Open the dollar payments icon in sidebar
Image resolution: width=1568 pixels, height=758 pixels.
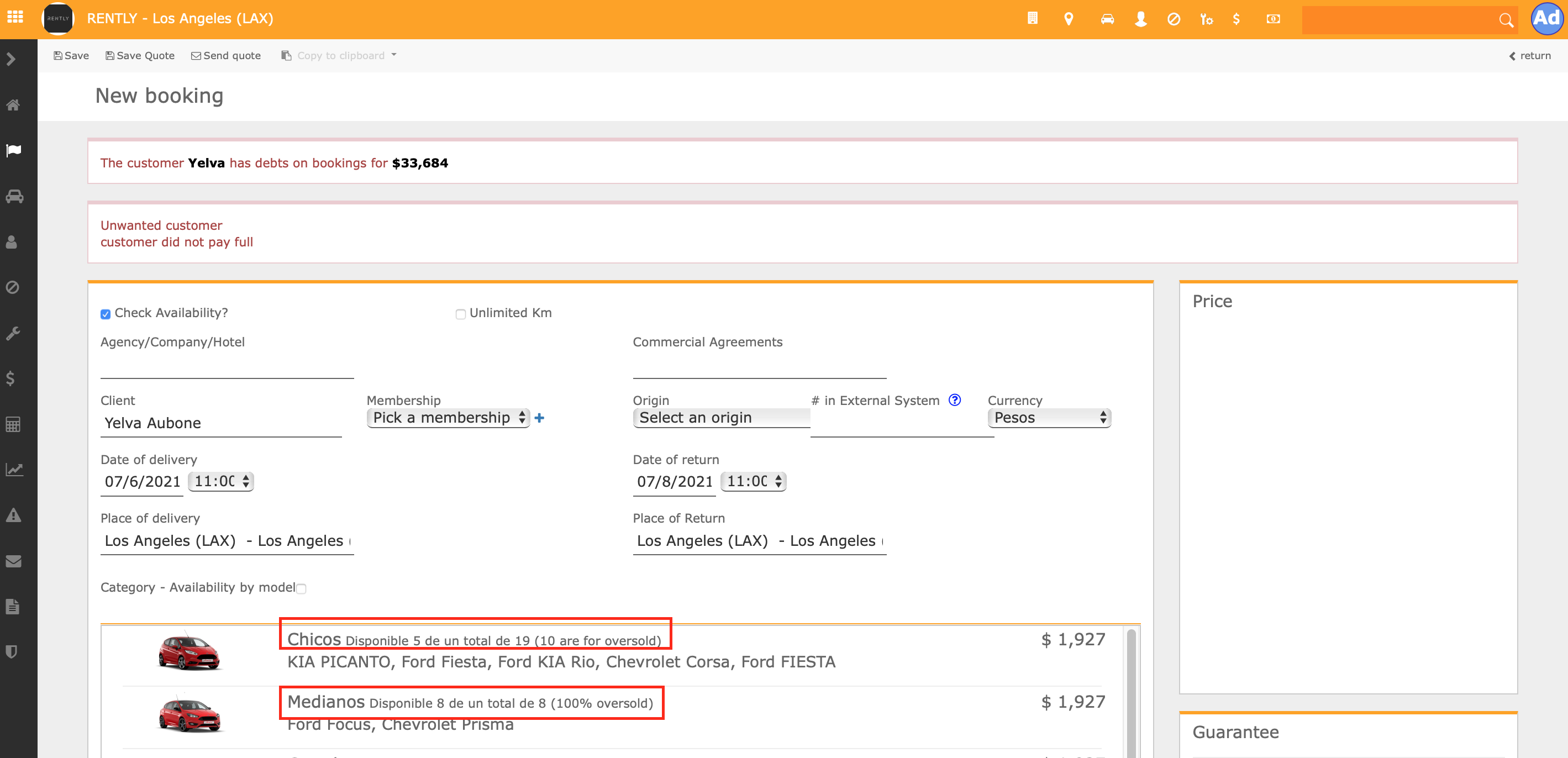[x=10, y=378]
